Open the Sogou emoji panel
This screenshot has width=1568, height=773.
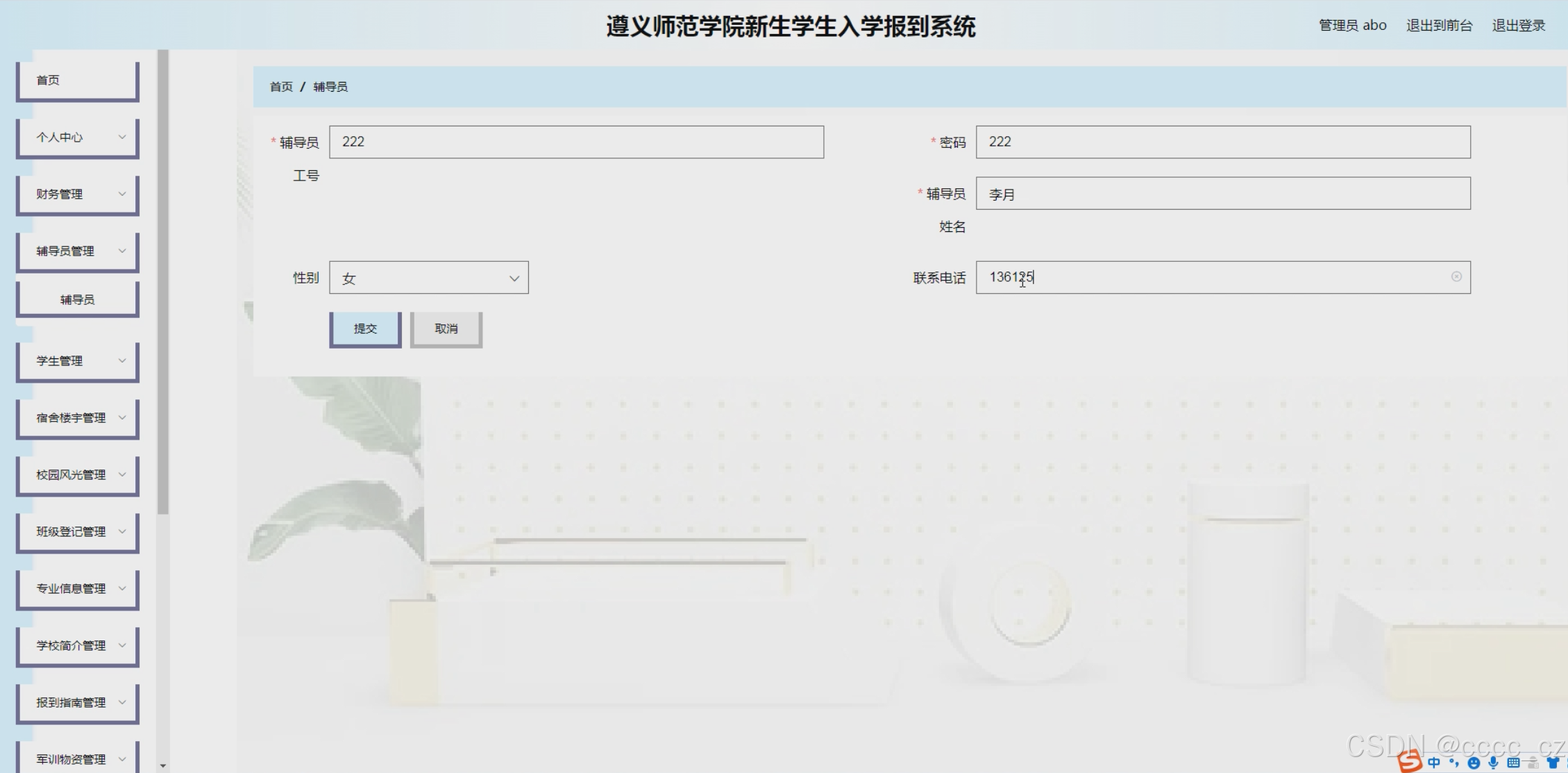point(1474,763)
